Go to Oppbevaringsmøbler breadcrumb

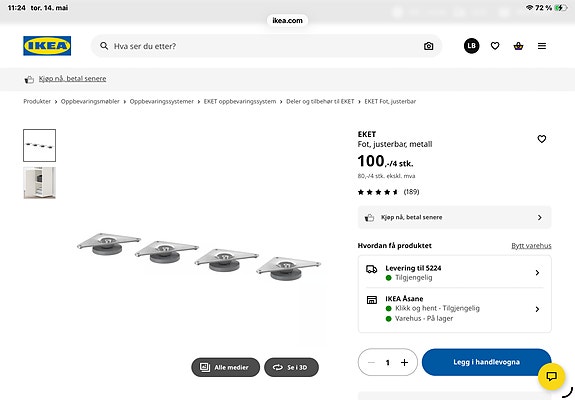(x=90, y=102)
